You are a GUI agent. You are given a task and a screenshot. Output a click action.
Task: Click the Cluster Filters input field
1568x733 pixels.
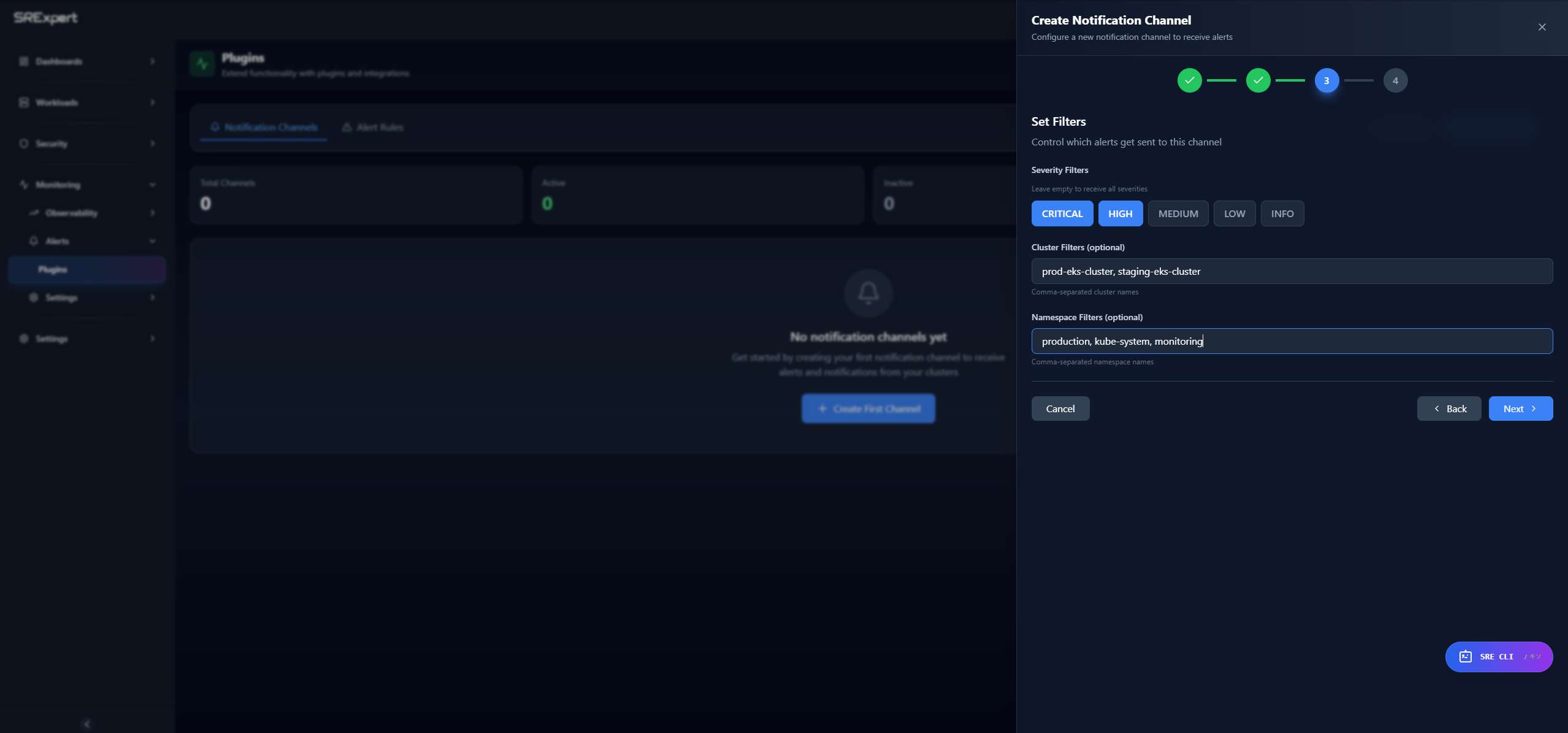click(1292, 271)
